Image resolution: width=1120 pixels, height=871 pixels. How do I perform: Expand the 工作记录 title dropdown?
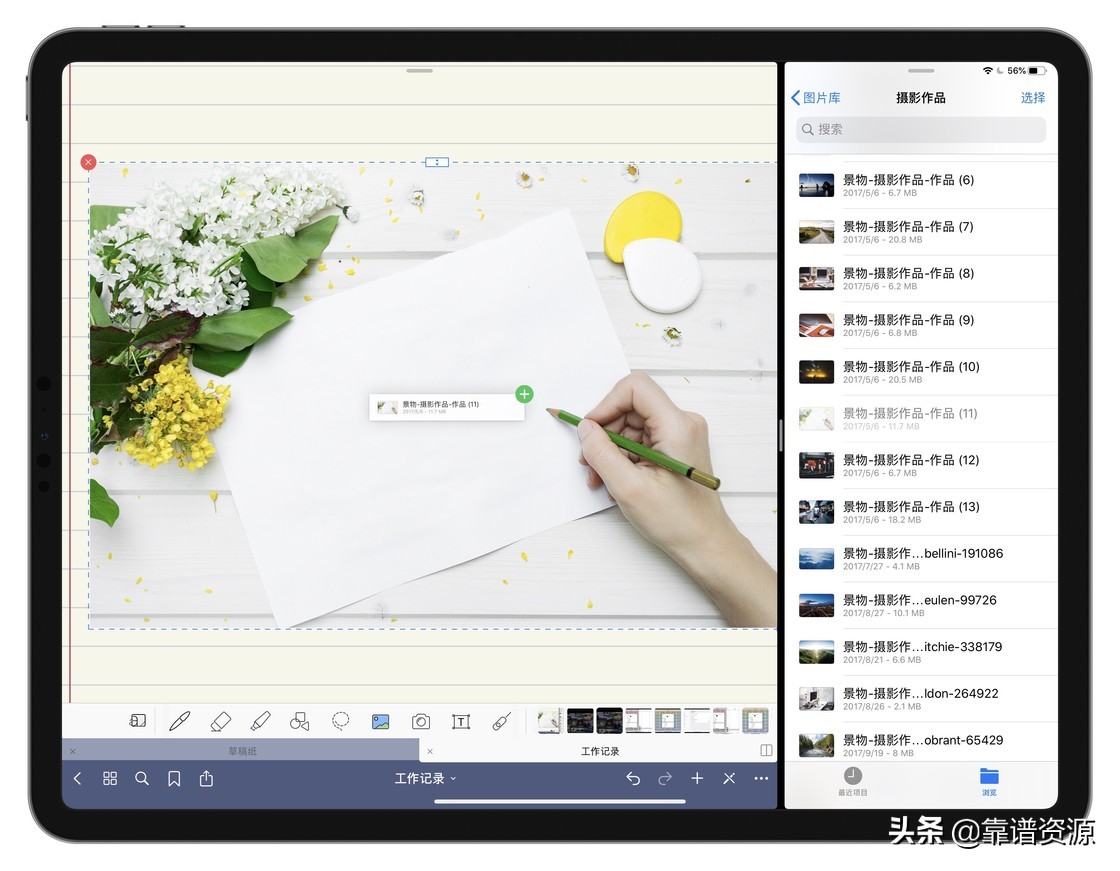(425, 778)
